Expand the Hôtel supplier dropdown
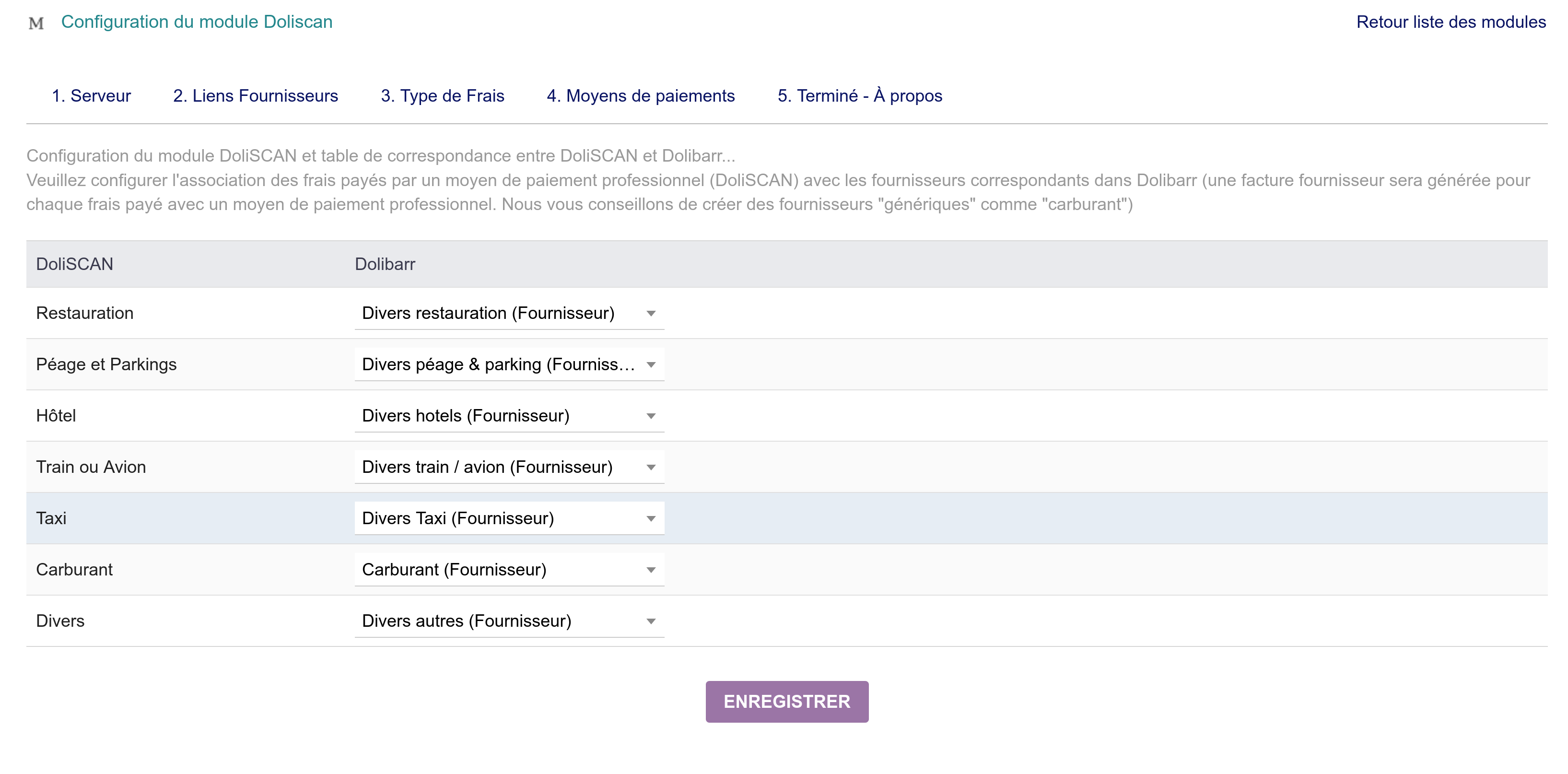Image resolution: width=1568 pixels, height=774 pixels. pyautogui.click(x=509, y=415)
